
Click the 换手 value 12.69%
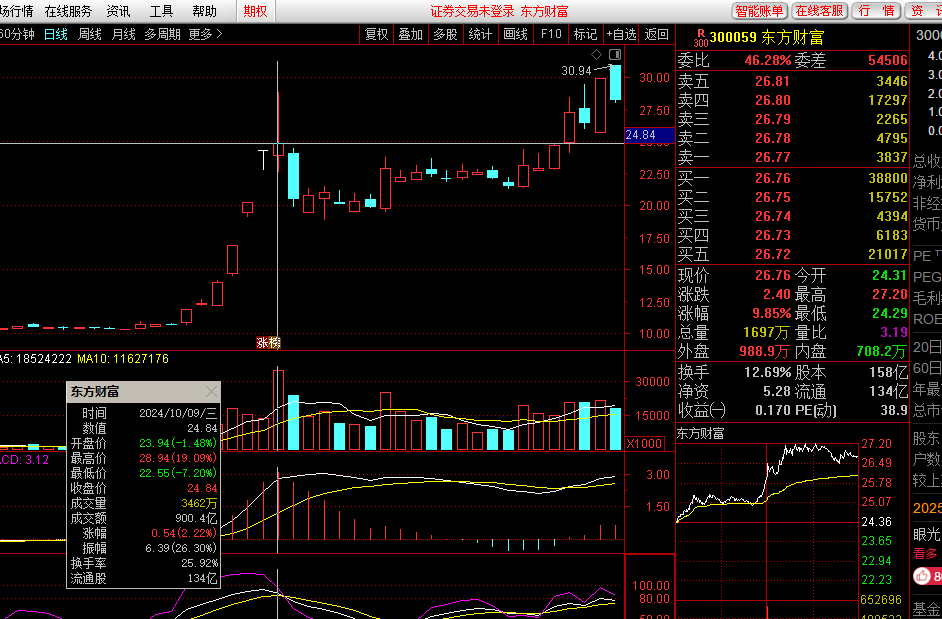tap(767, 373)
